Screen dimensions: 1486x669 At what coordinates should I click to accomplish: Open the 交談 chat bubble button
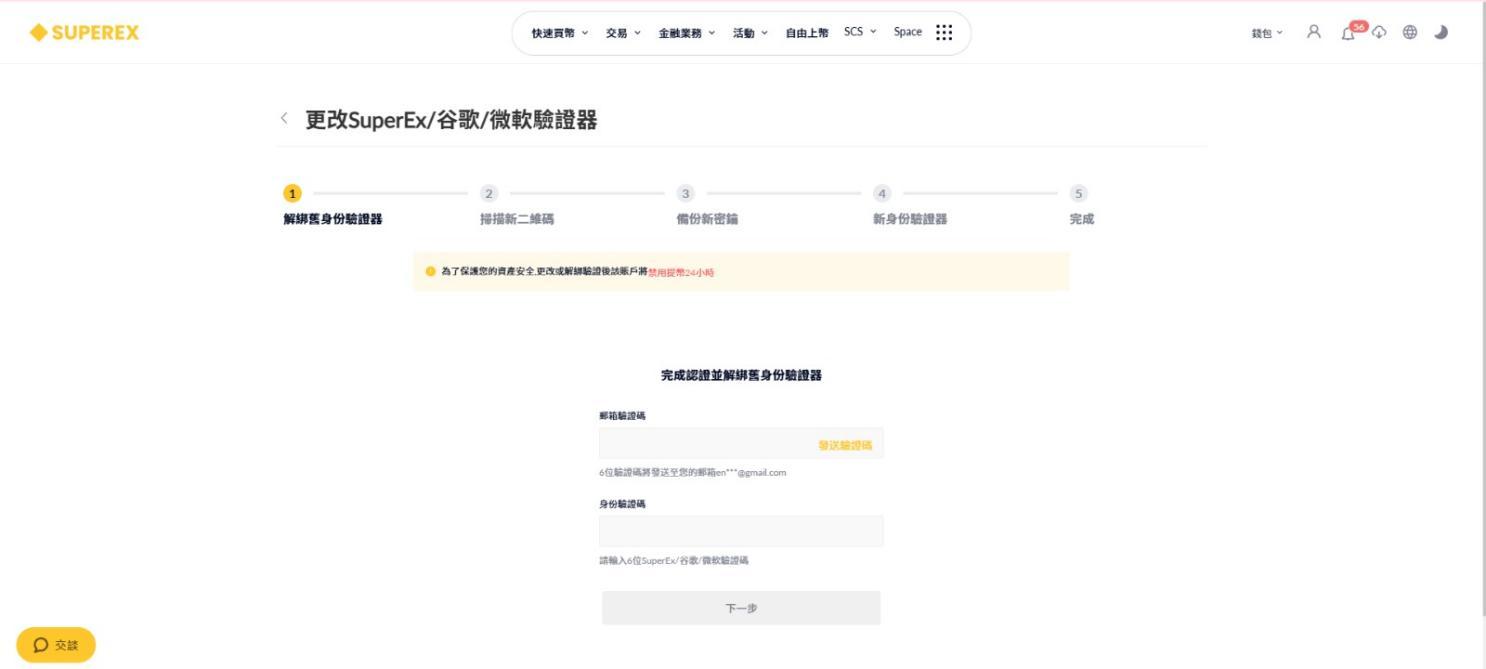(x=56, y=645)
